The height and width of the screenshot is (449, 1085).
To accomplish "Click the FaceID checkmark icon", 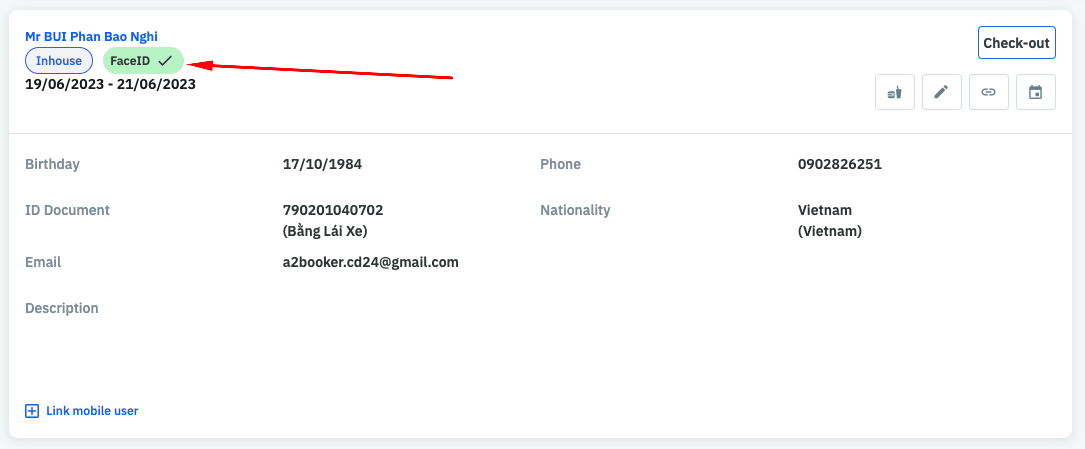I will click(x=165, y=61).
